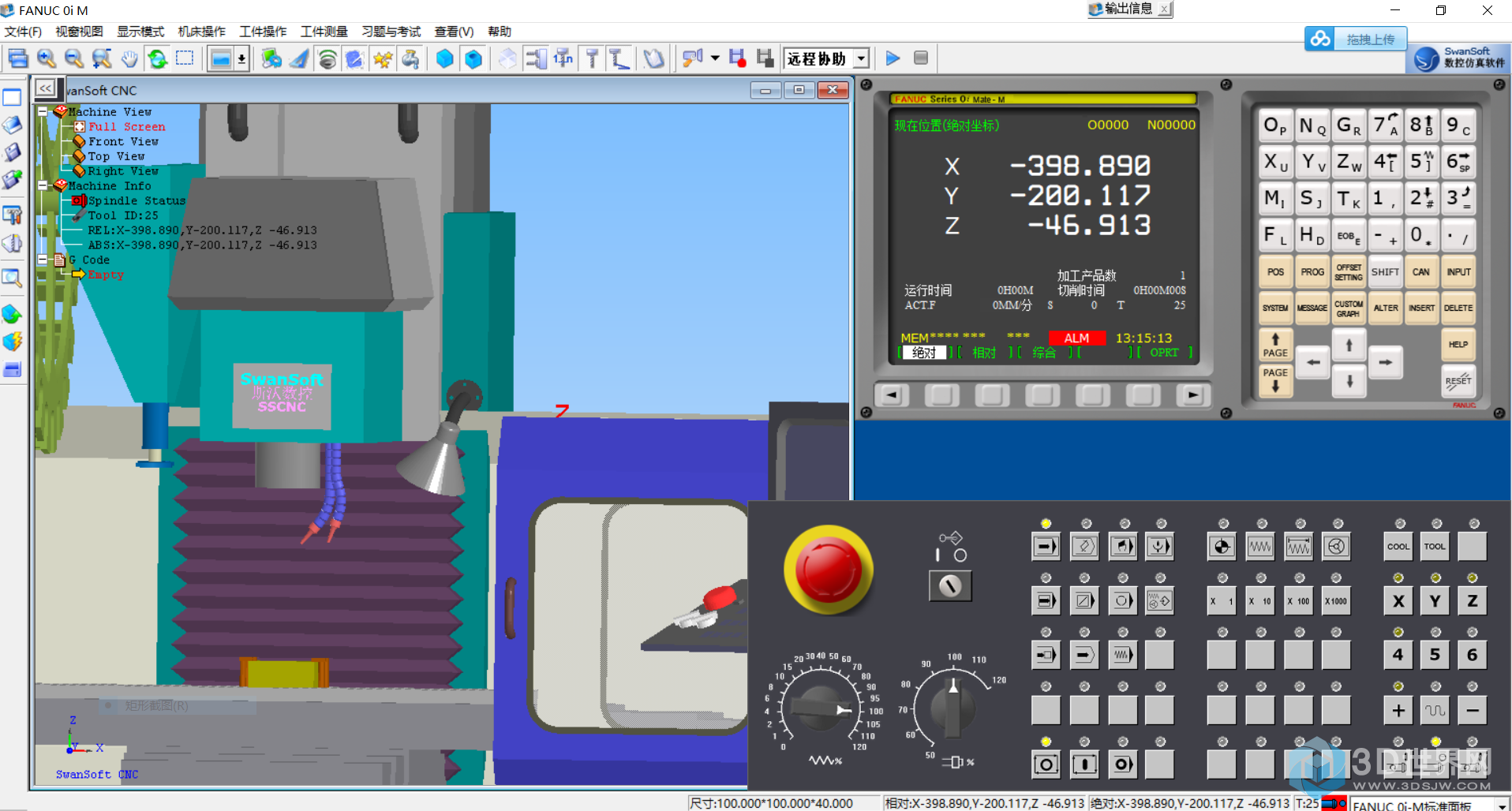The height and width of the screenshot is (811, 1512).
Task: Select the Y axis button
Action: (x=1435, y=600)
